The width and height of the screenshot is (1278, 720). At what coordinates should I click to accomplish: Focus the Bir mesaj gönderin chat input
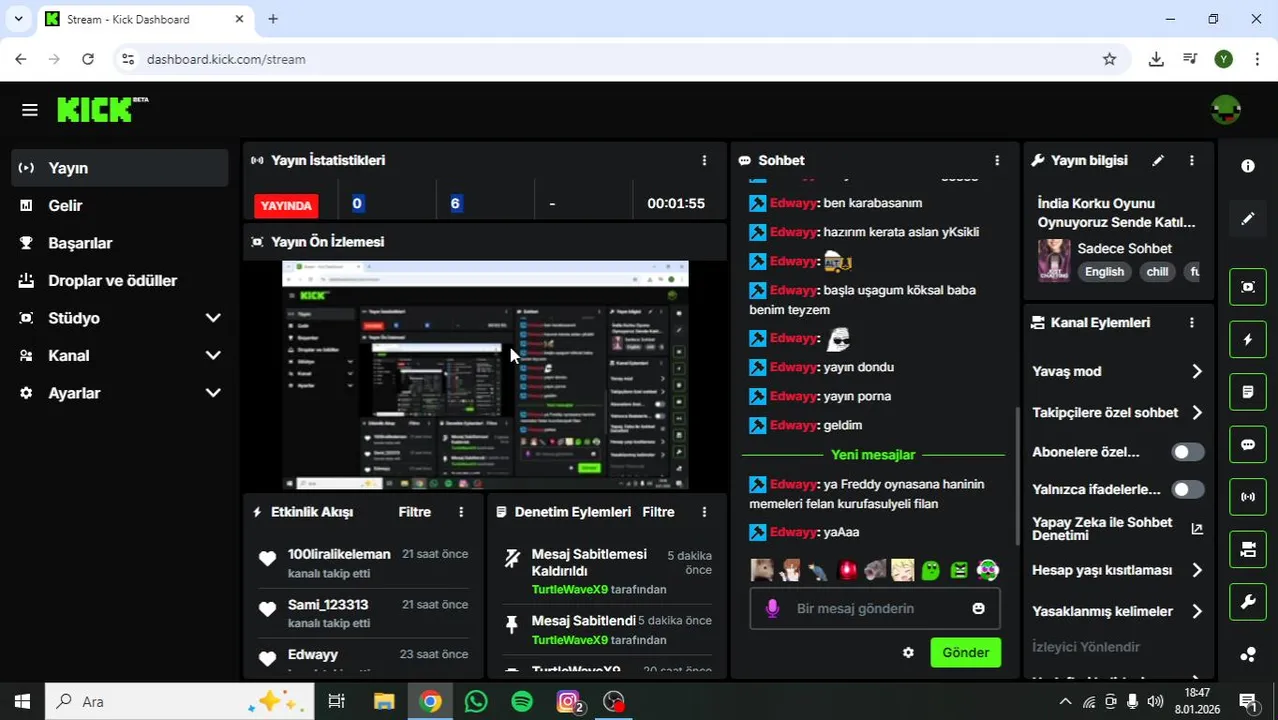(x=875, y=608)
